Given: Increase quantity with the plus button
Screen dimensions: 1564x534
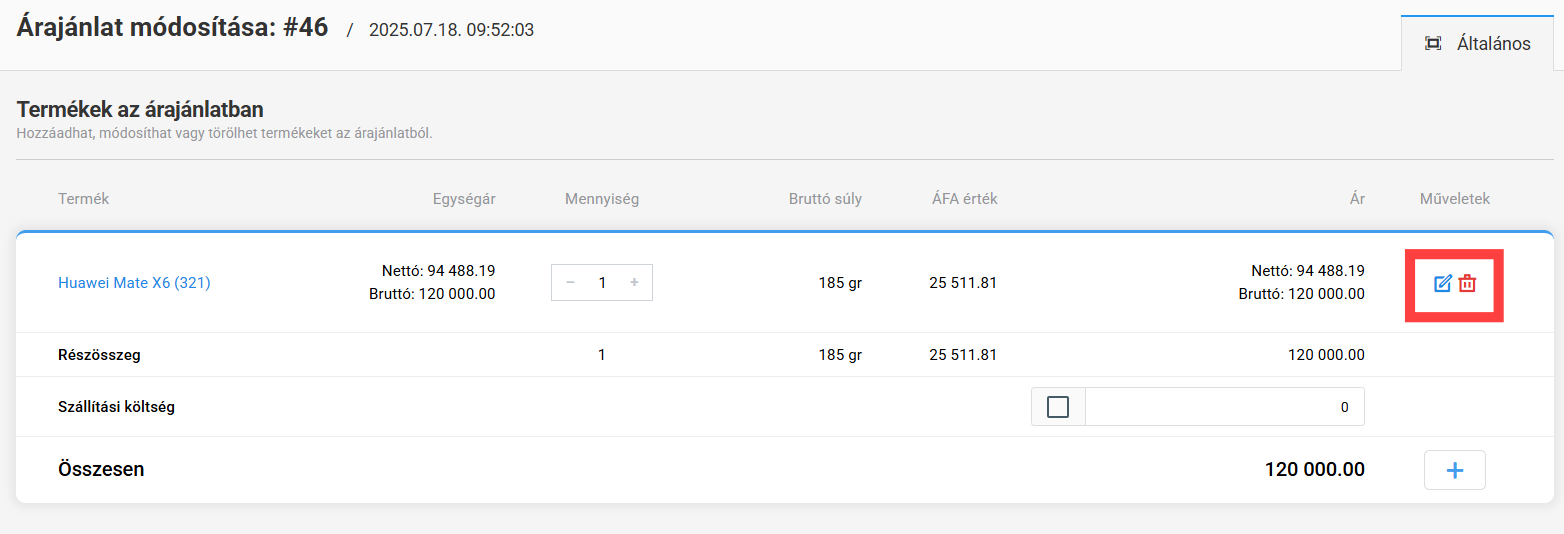Looking at the screenshot, I should tap(634, 283).
